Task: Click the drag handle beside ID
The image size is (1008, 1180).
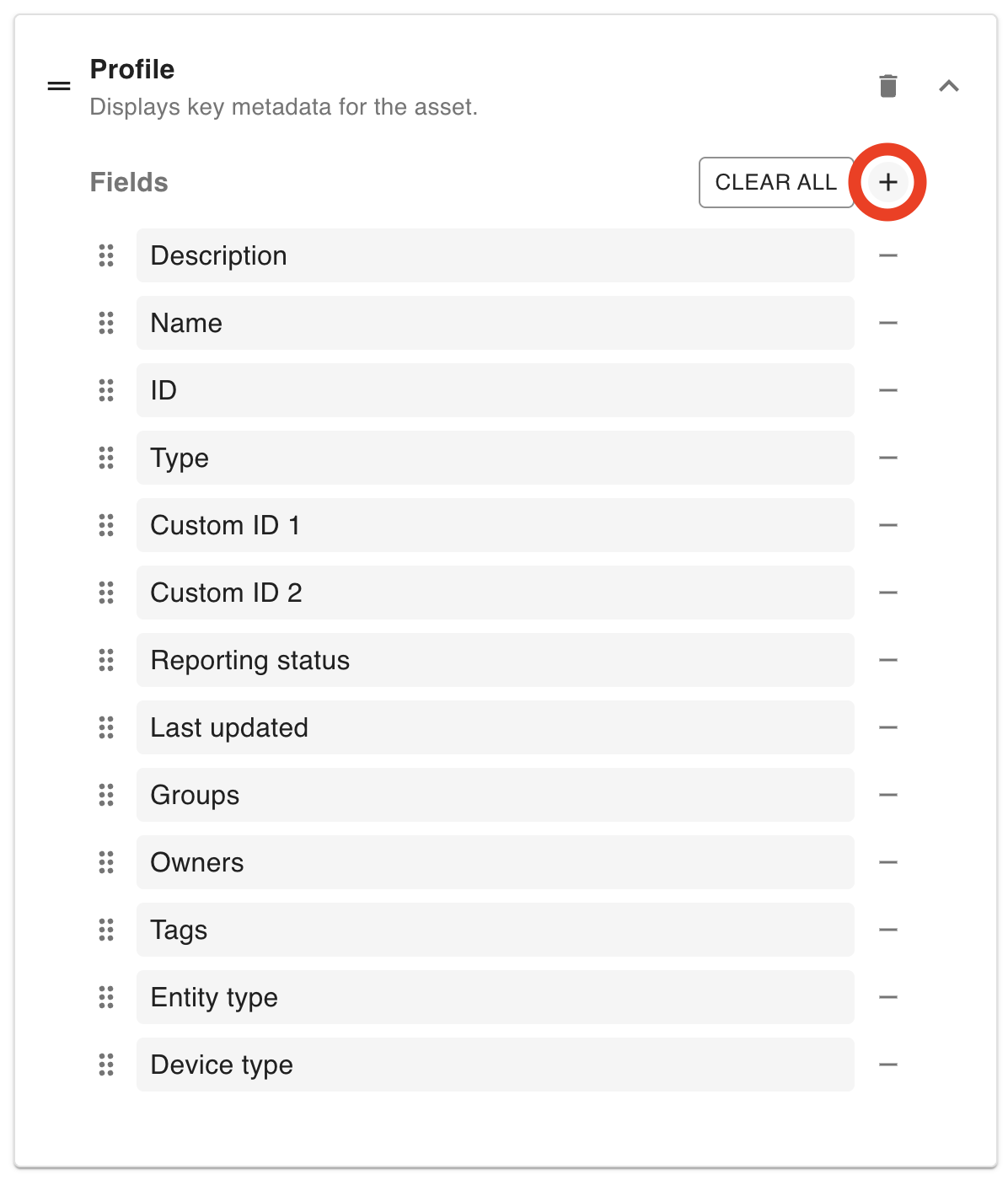Action: pyautogui.click(x=106, y=390)
